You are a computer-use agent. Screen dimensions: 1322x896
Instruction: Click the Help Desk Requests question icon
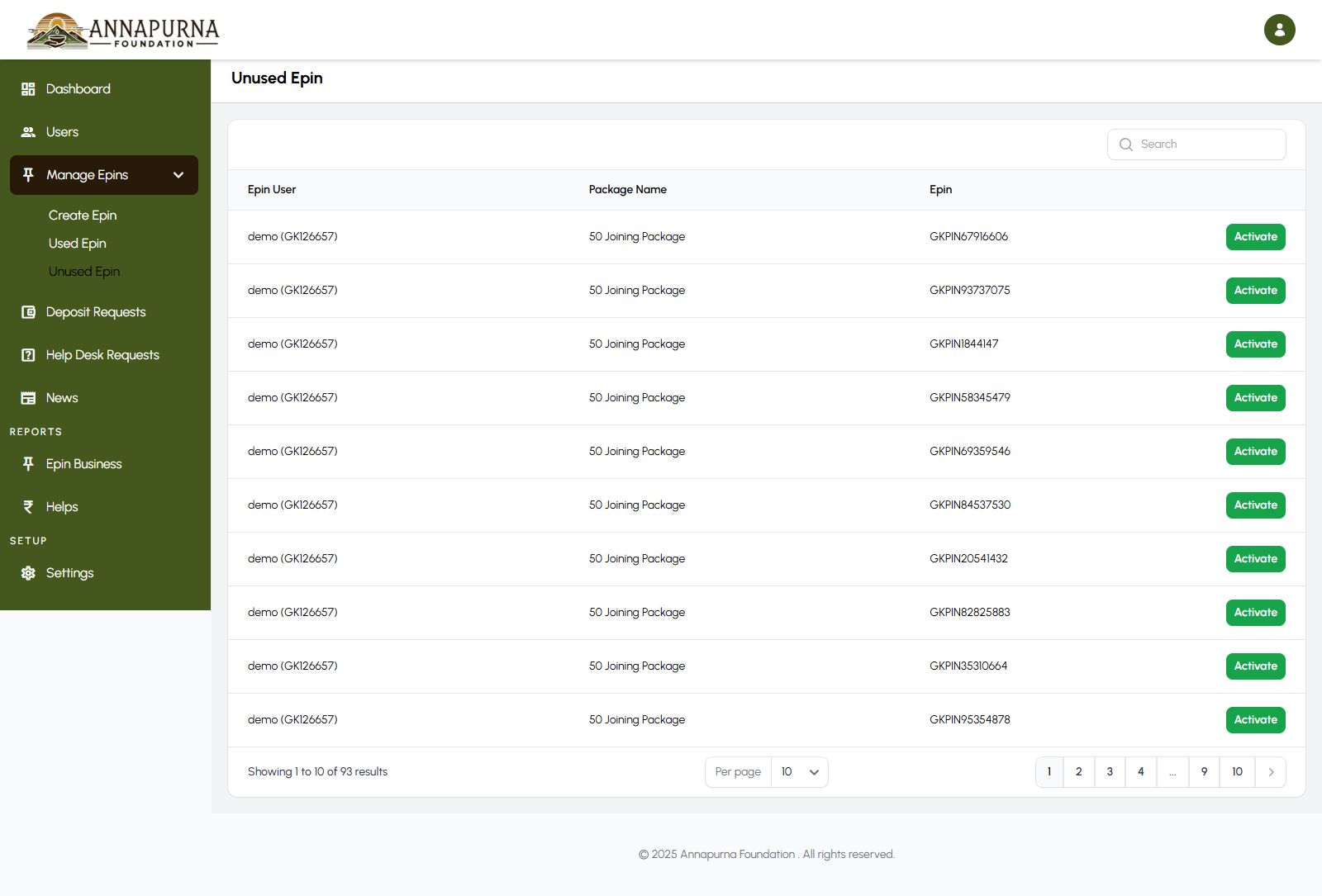coord(28,355)
